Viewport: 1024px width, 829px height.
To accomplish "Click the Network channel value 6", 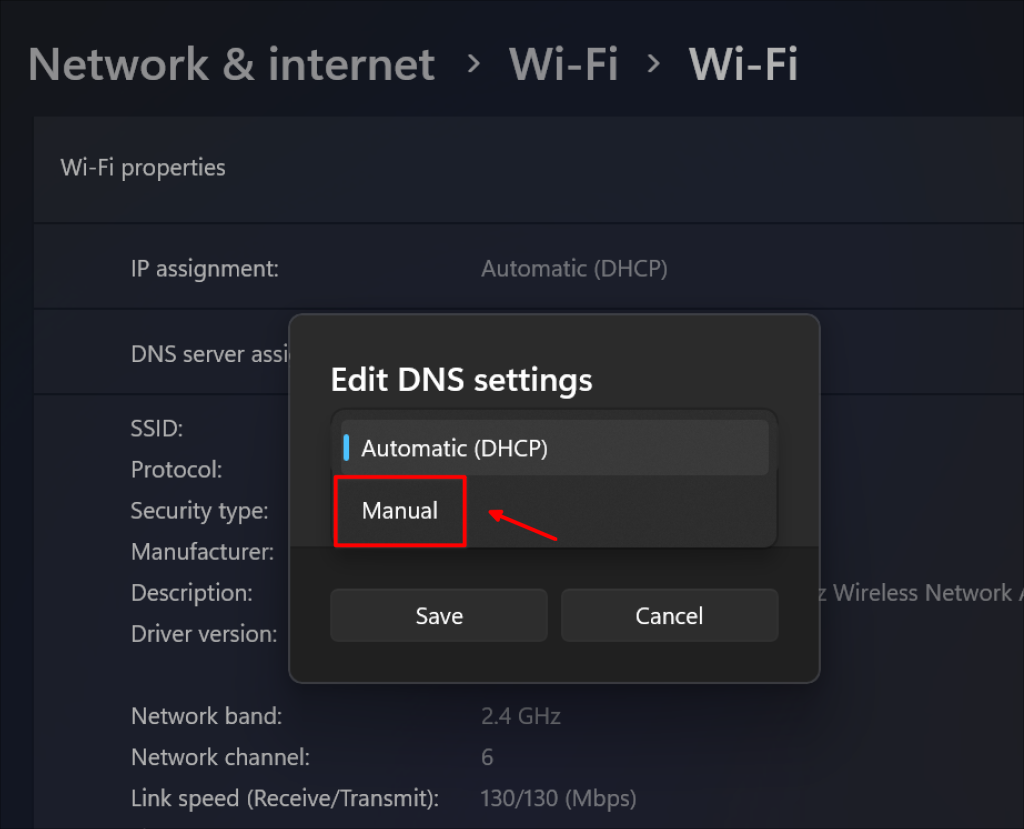I will pos(487,758).
